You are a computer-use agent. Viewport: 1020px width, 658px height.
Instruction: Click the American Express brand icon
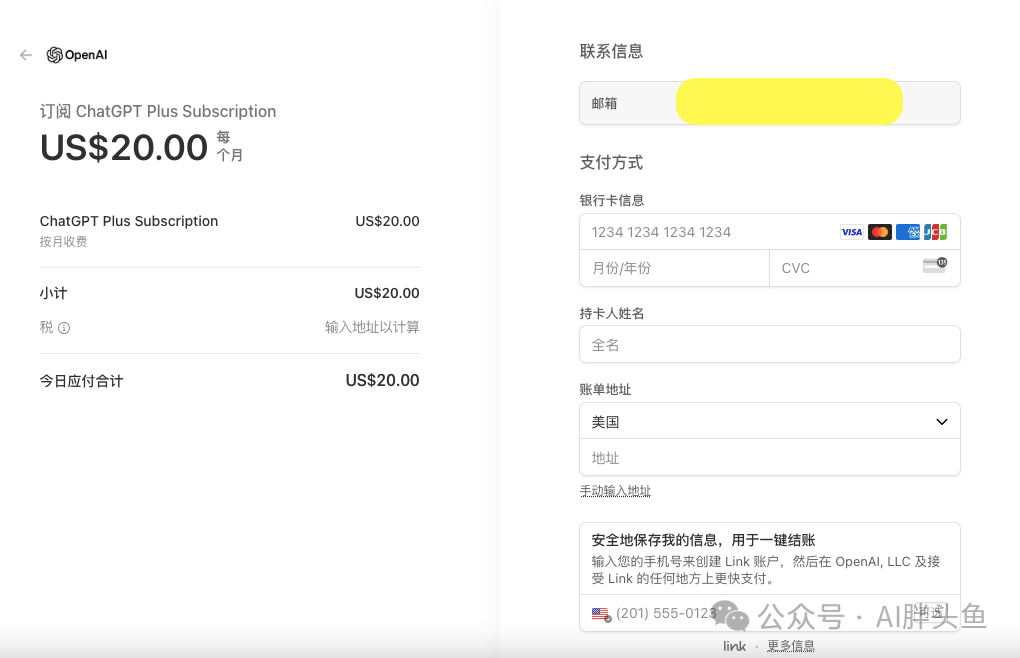click(x=907, y=232)
